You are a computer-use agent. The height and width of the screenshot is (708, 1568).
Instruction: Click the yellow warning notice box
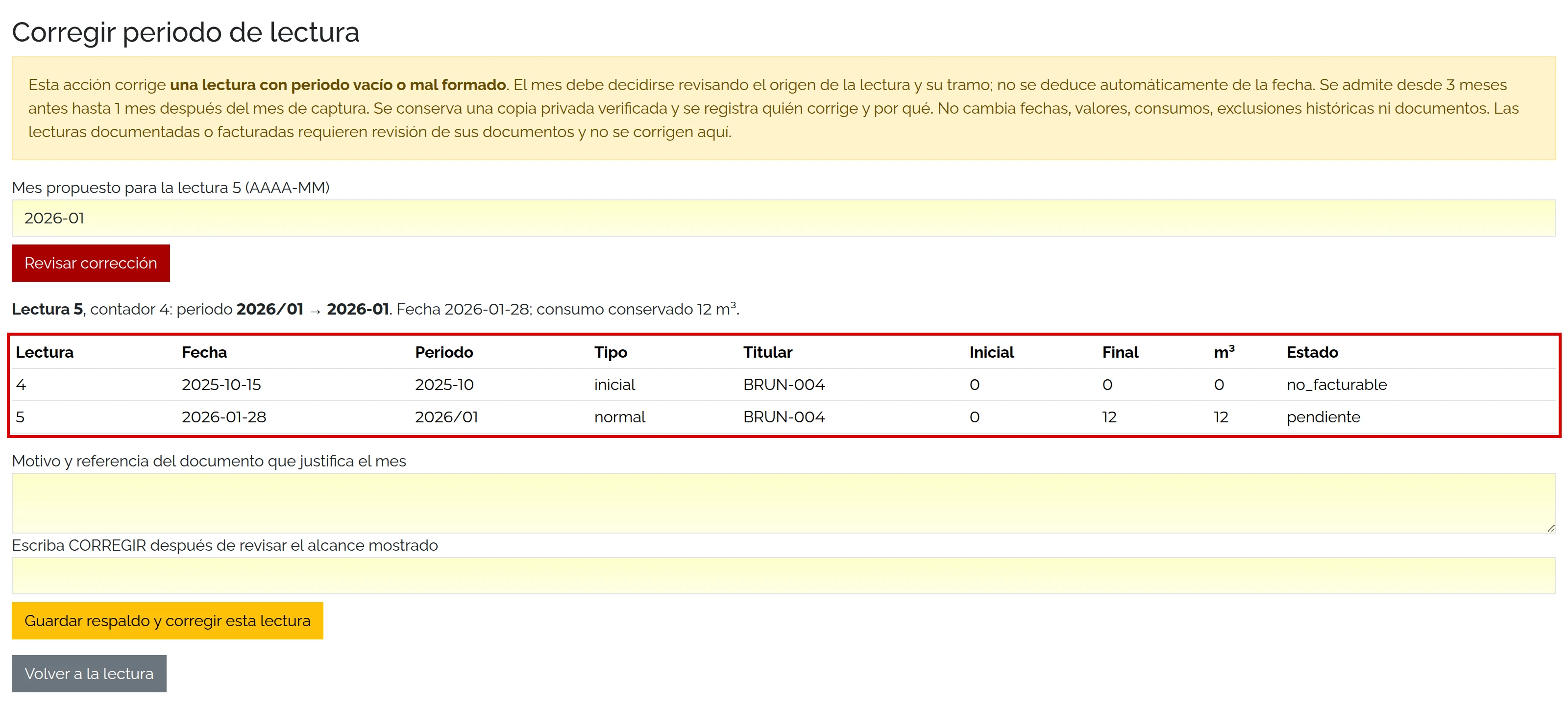[784, 108]
